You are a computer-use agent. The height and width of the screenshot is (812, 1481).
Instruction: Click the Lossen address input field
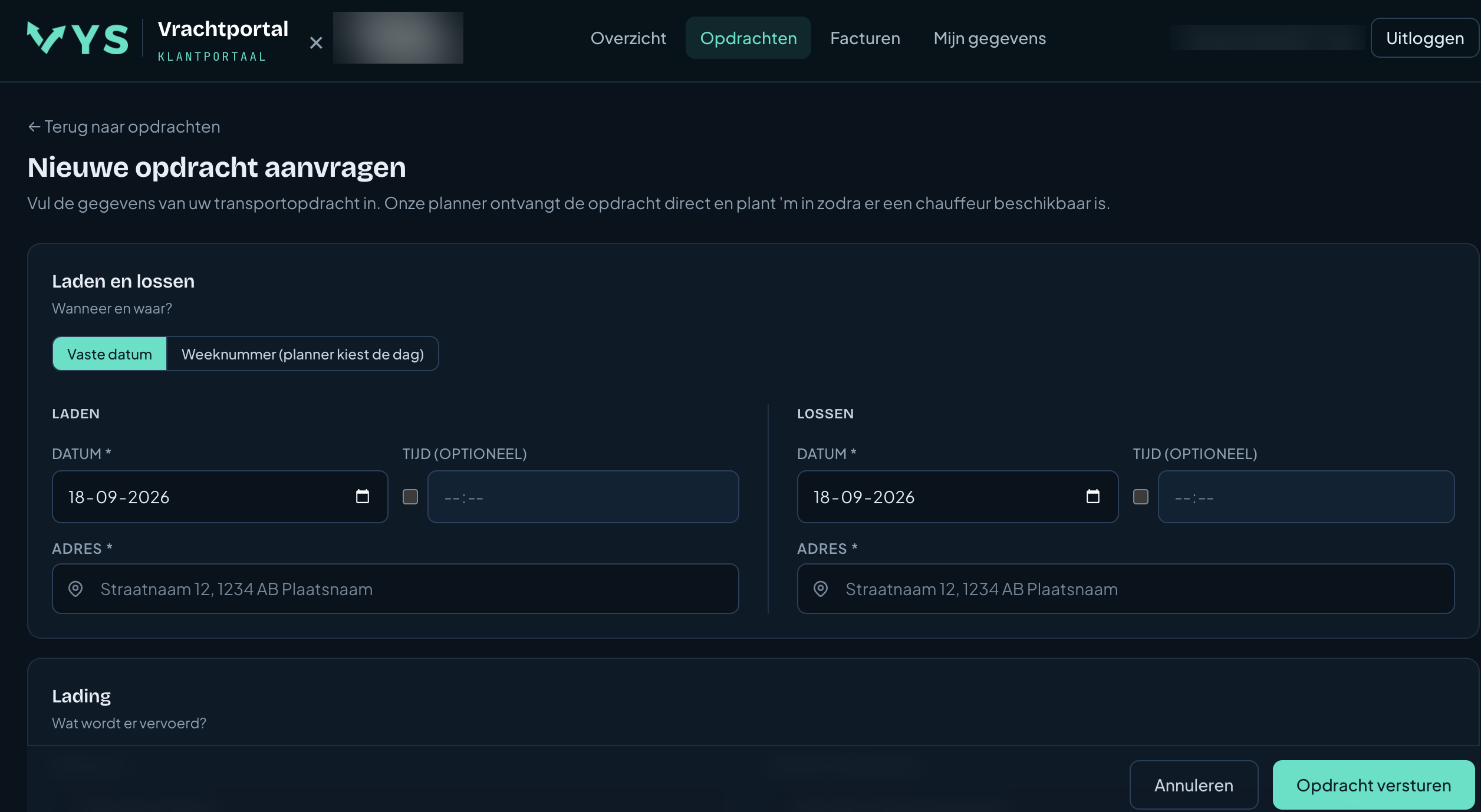[1125, 589]
